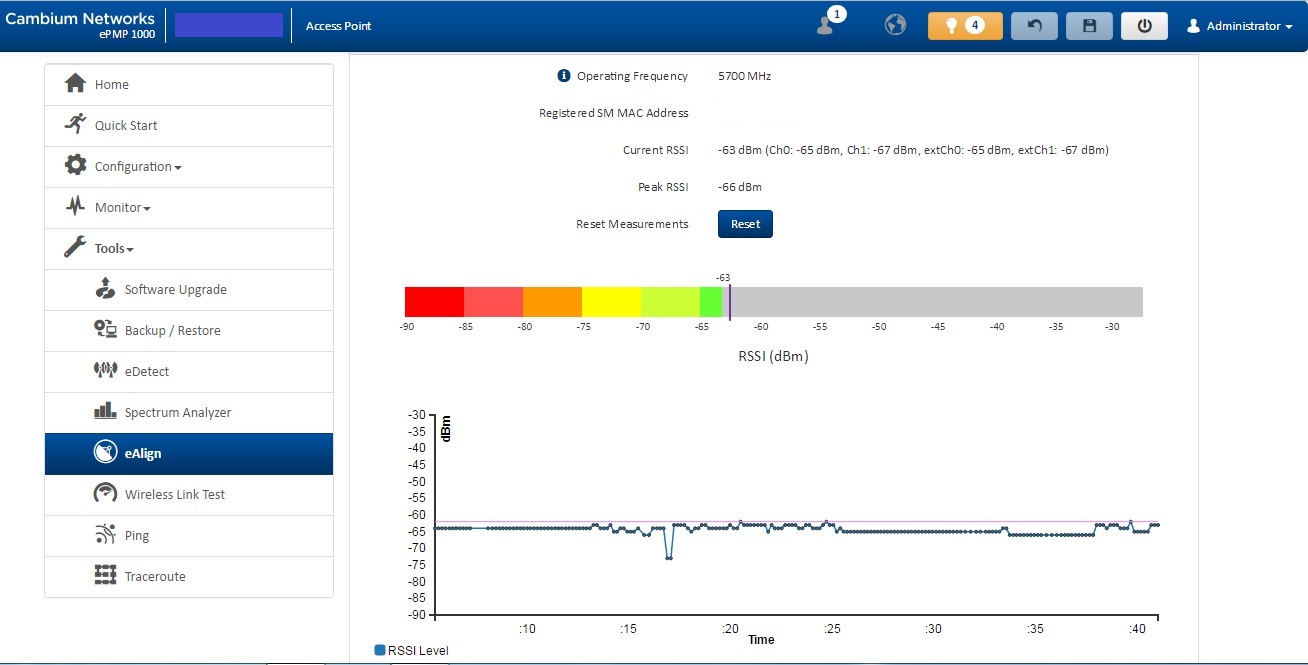
Task: Open the notifications lightbulb button
Action: click(x=964, y=26)
